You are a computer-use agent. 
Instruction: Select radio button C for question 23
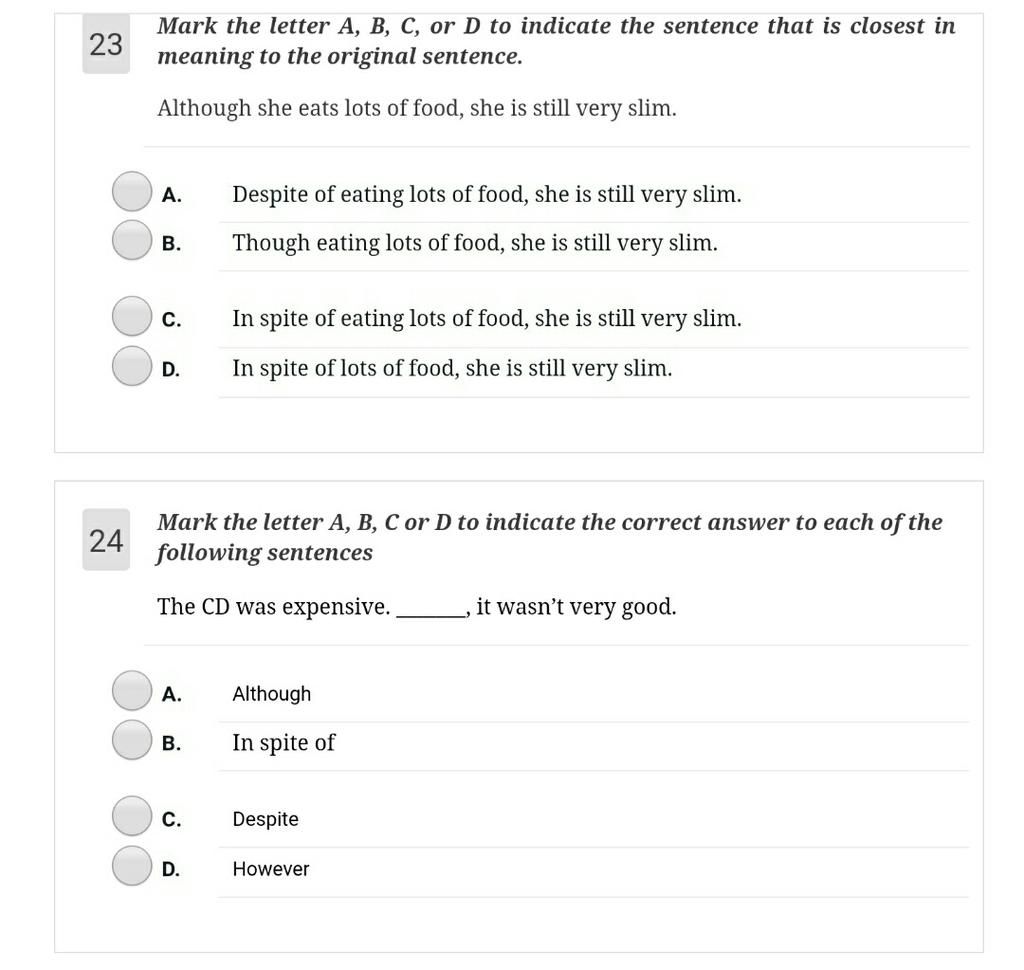132,316
